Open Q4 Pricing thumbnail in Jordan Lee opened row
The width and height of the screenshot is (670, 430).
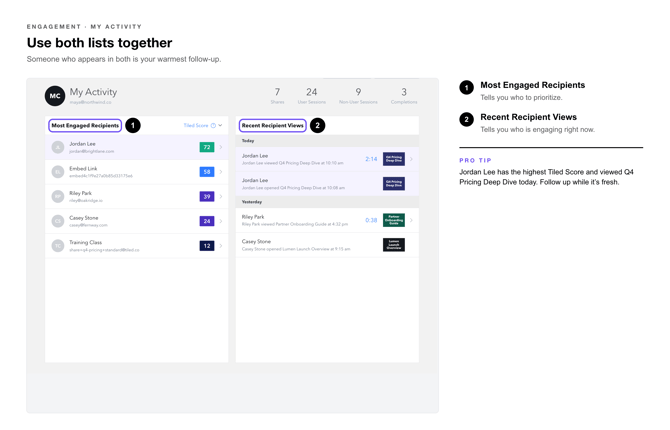coord(394,184)
